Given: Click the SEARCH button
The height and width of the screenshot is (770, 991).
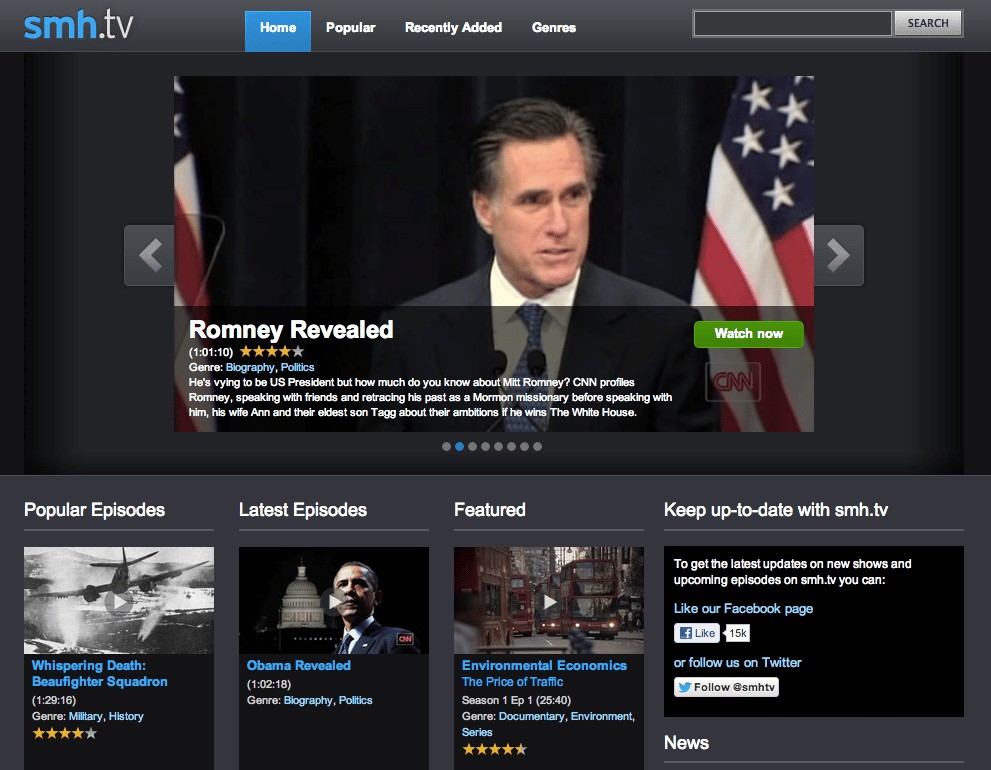Looking at the screenshot, I should pyautogui.click(x=928, y=23).
